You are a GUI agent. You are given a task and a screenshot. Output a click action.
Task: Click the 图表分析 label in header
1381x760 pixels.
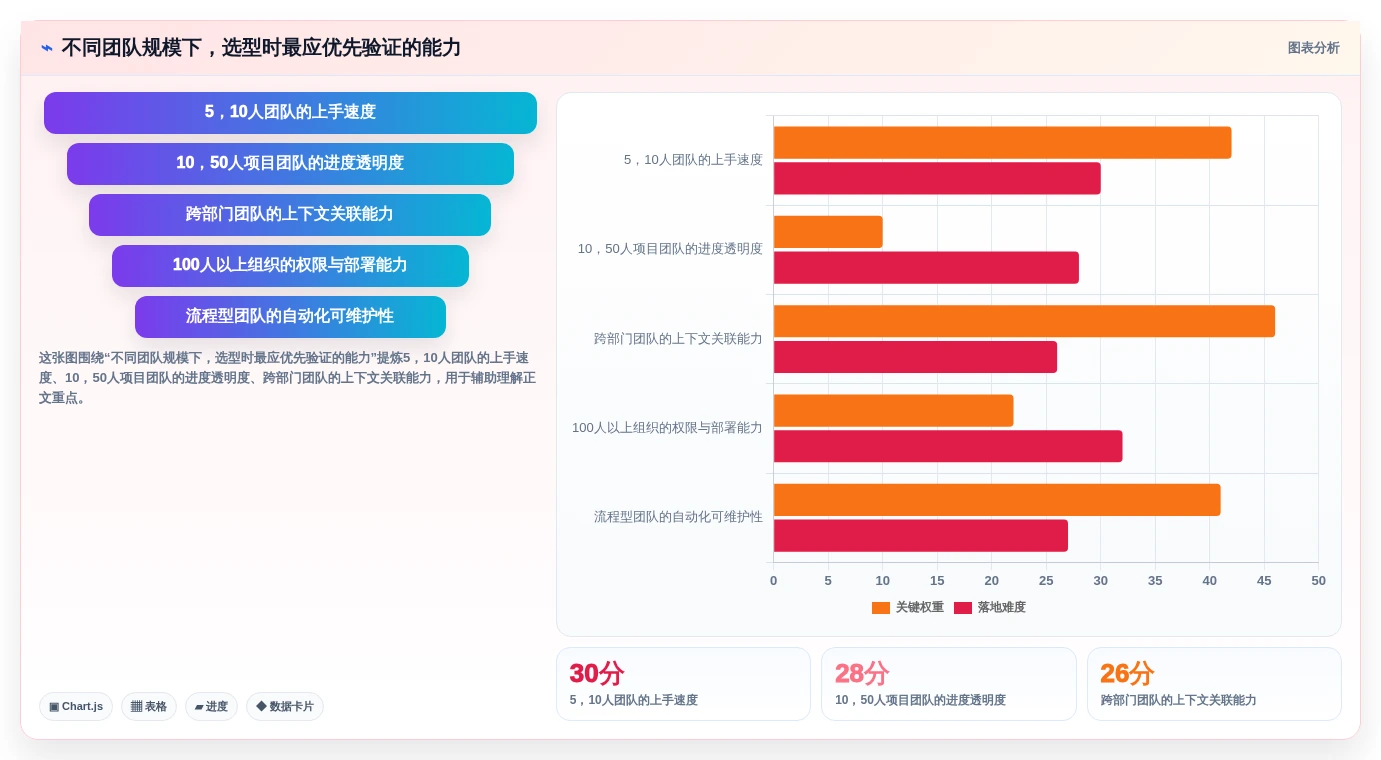coord(1313,48)
